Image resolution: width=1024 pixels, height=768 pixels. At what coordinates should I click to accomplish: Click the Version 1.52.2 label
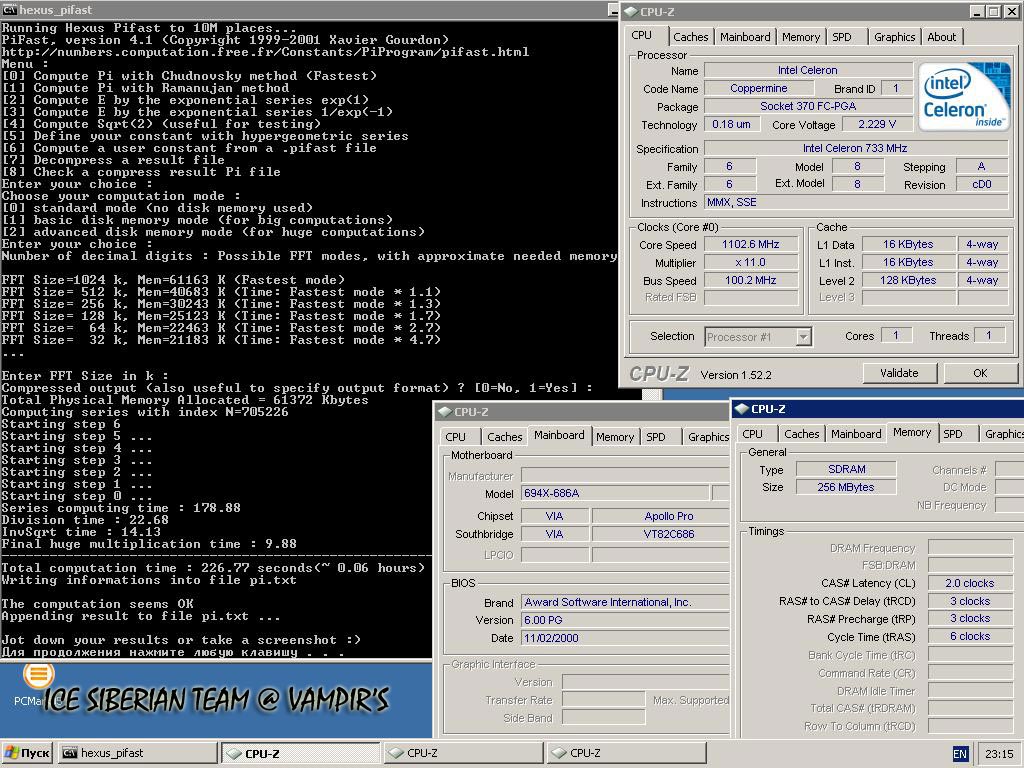[x=736, y=375]
